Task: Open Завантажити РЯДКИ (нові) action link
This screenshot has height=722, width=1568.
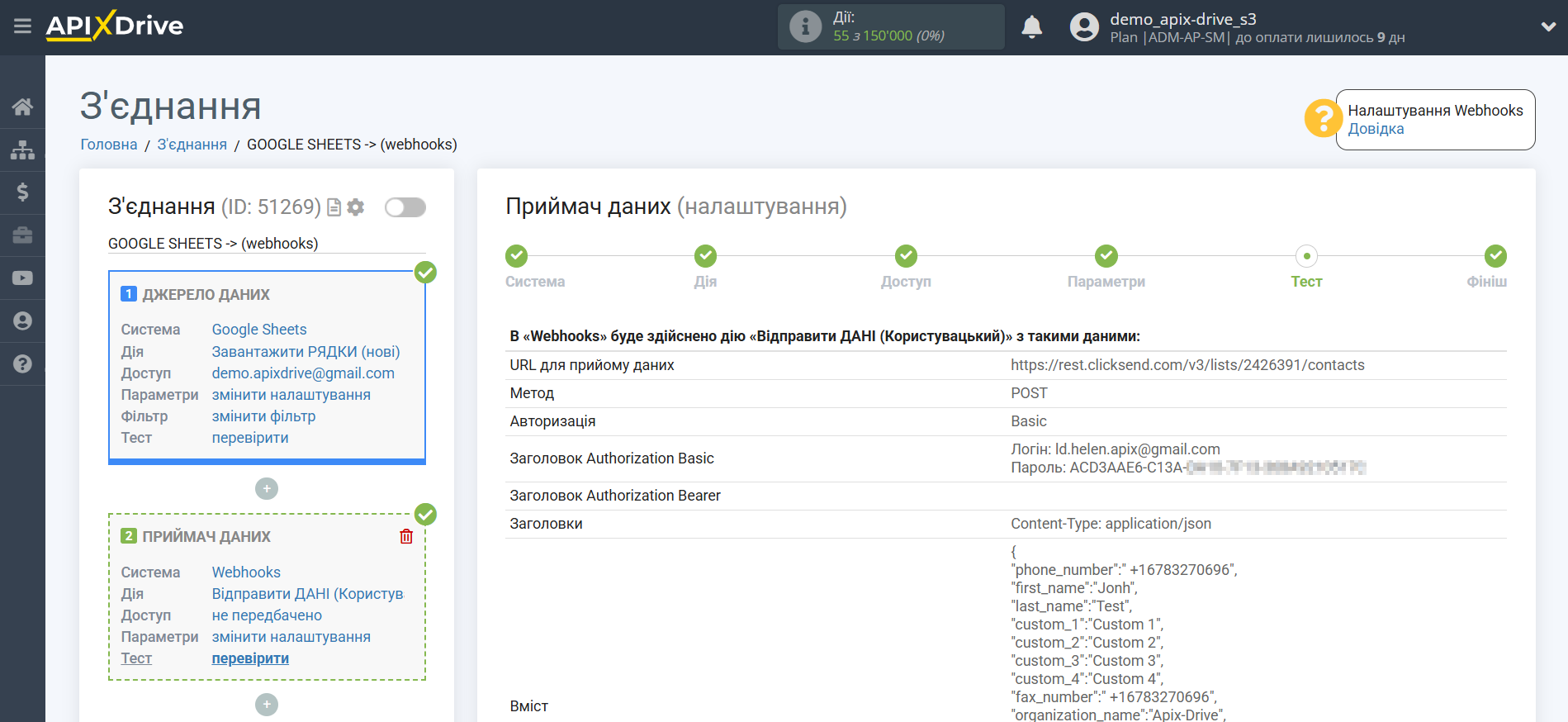Action: pyautogui.click(x=306, y=352)
